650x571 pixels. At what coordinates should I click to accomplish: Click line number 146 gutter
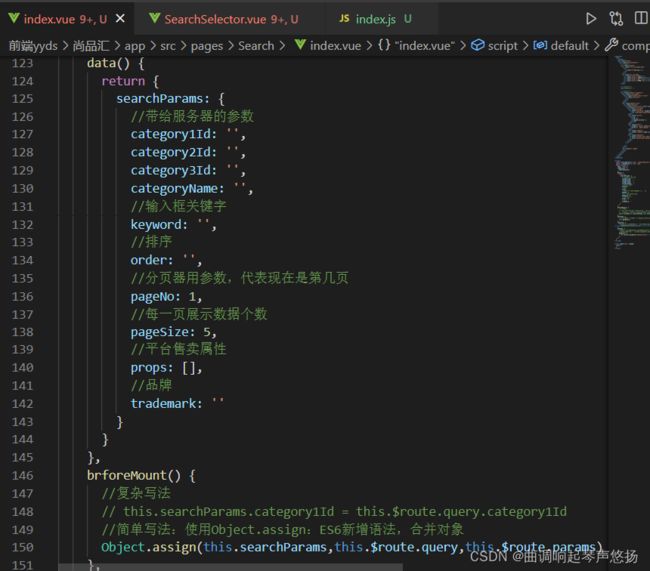pyautogui.click(x=22, y=475)
